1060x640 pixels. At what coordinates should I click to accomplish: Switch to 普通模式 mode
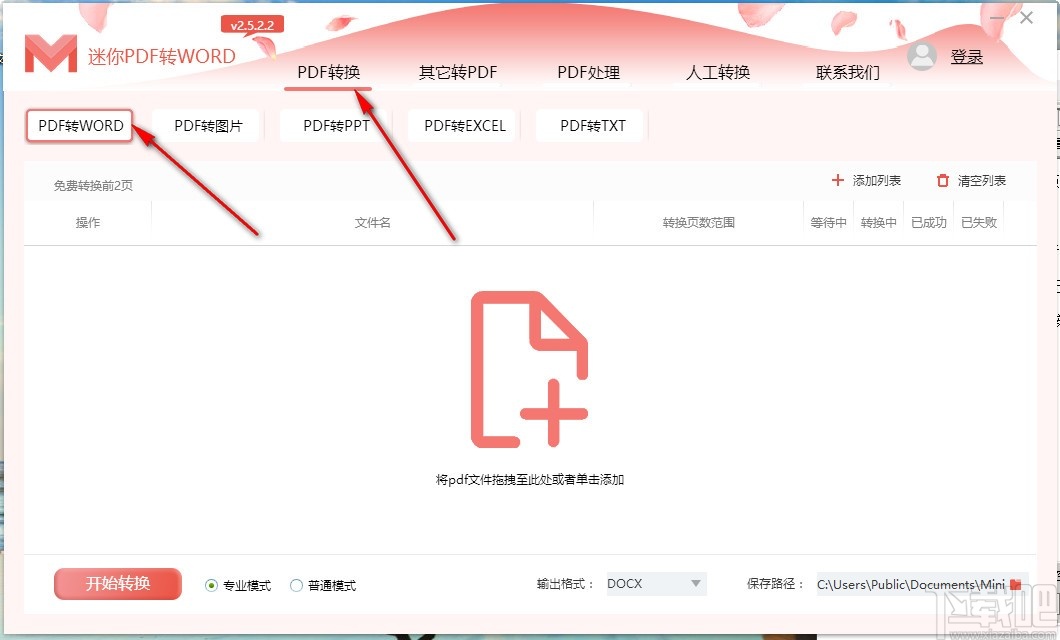point(296,585)
